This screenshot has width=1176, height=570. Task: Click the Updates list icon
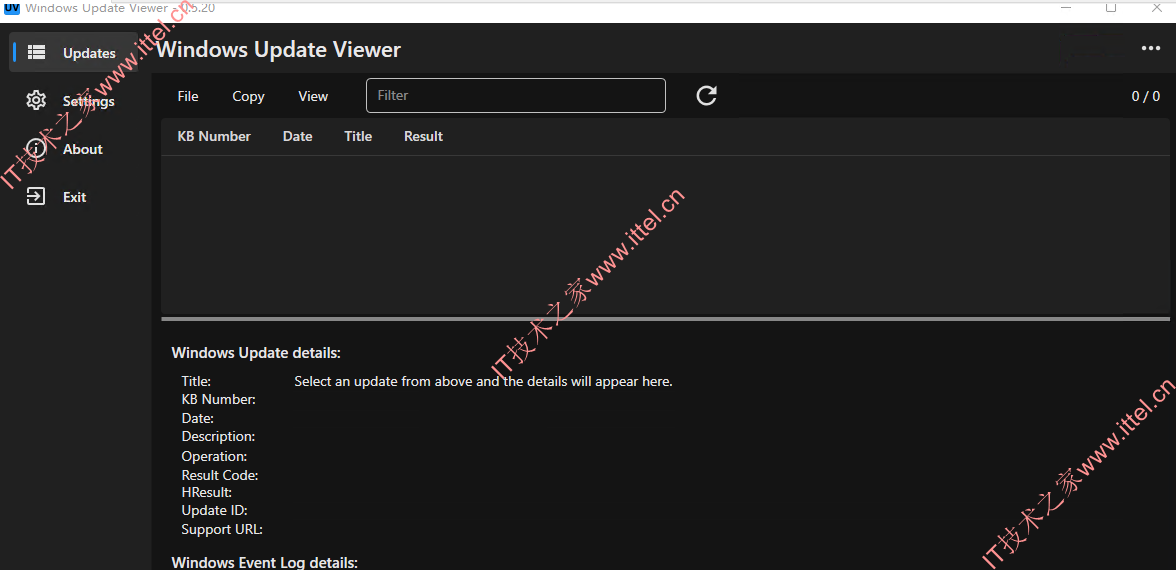pos(36,52)
